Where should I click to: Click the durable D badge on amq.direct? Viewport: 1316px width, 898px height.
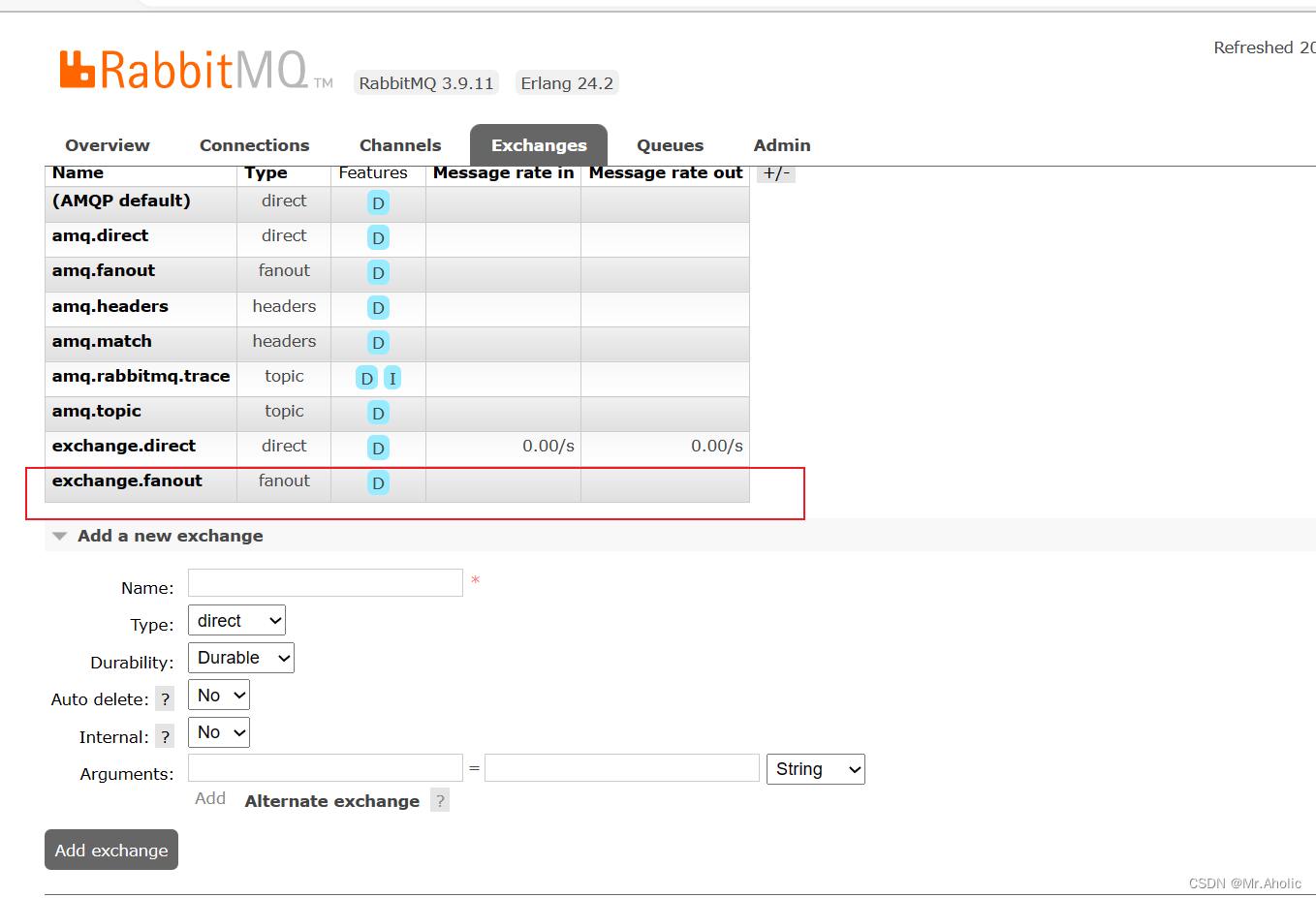click(378, 237)
